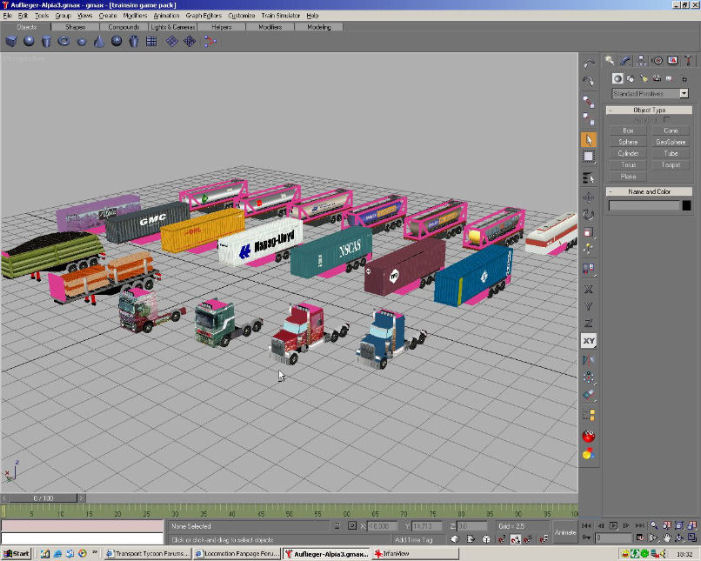
Task: Activate the Pan hand viewport control
Action: [x=667, y=538]
